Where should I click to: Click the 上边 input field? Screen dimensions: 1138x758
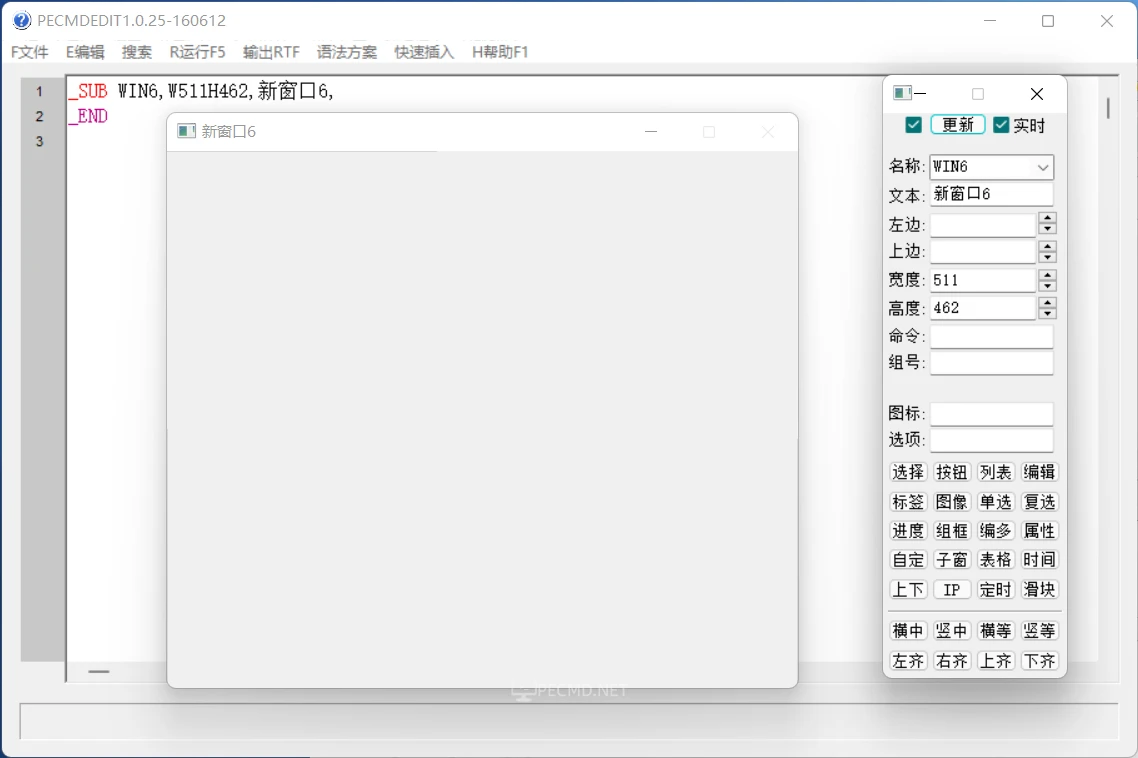click(x=983, y=251)
